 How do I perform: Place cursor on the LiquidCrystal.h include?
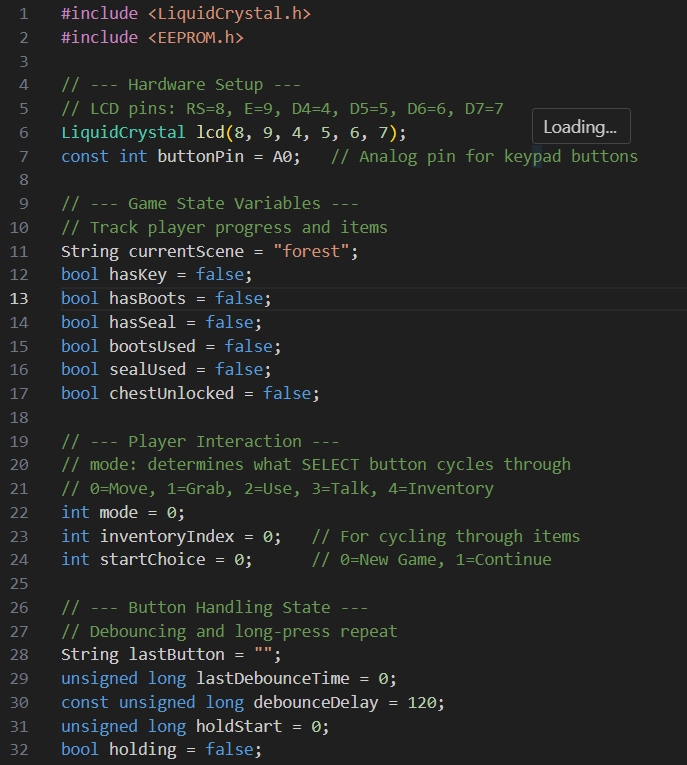coord(230,14)
